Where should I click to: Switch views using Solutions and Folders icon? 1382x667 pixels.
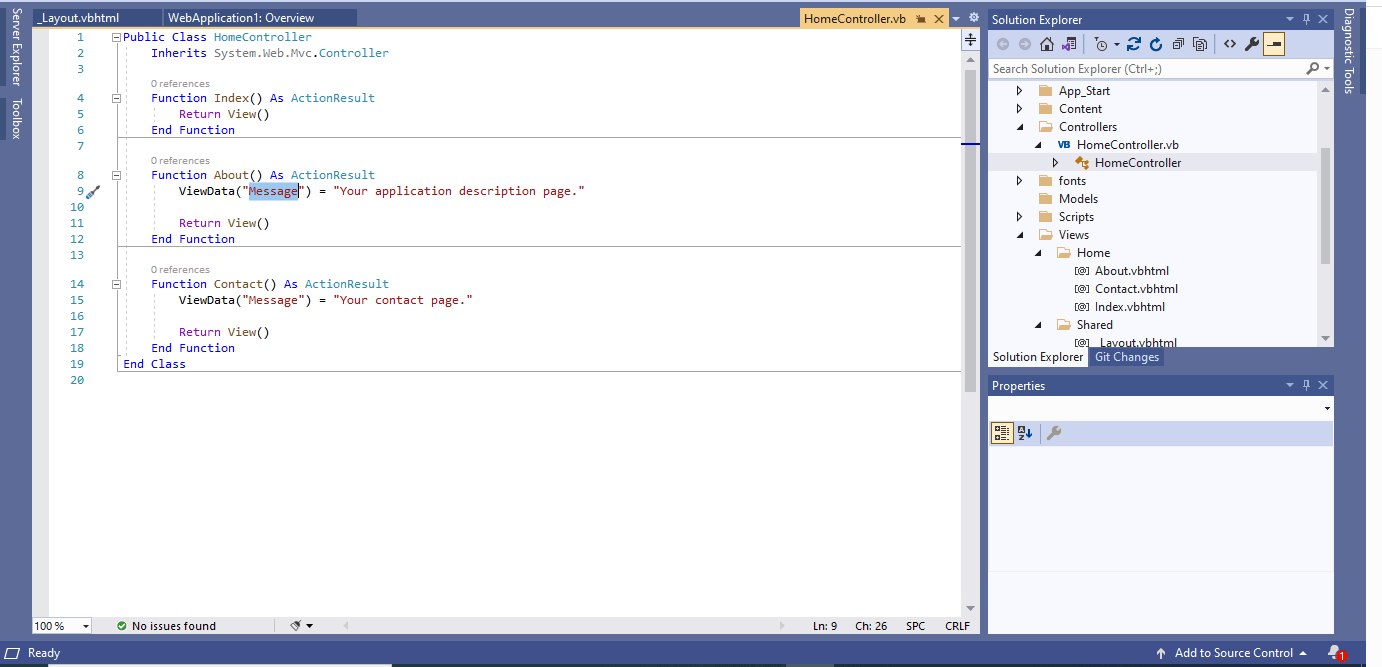1069,44
